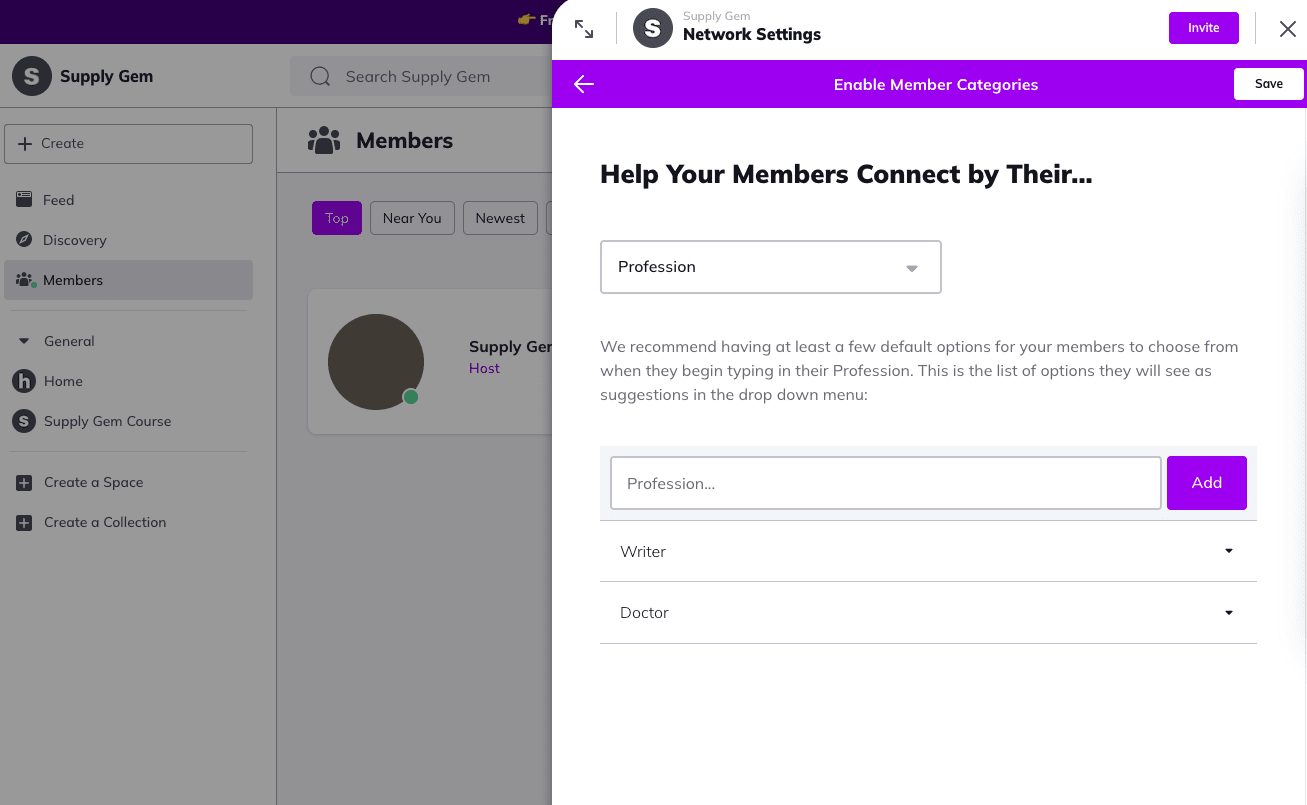This screenshot has height=805, width=1307.
Task: Click the Save button
Action: pos(1268,84)
